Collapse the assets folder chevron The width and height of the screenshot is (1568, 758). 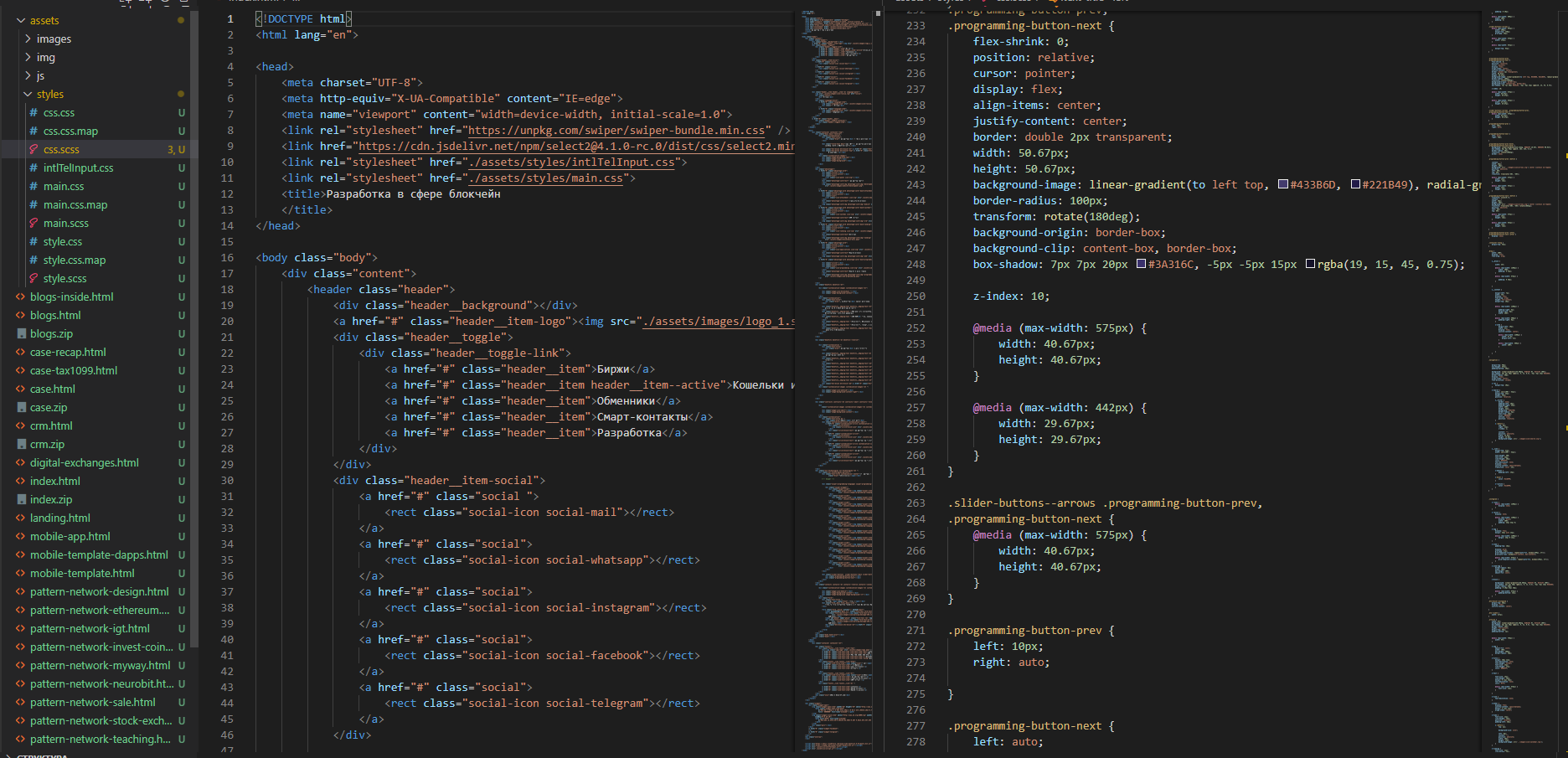point(21,20)
